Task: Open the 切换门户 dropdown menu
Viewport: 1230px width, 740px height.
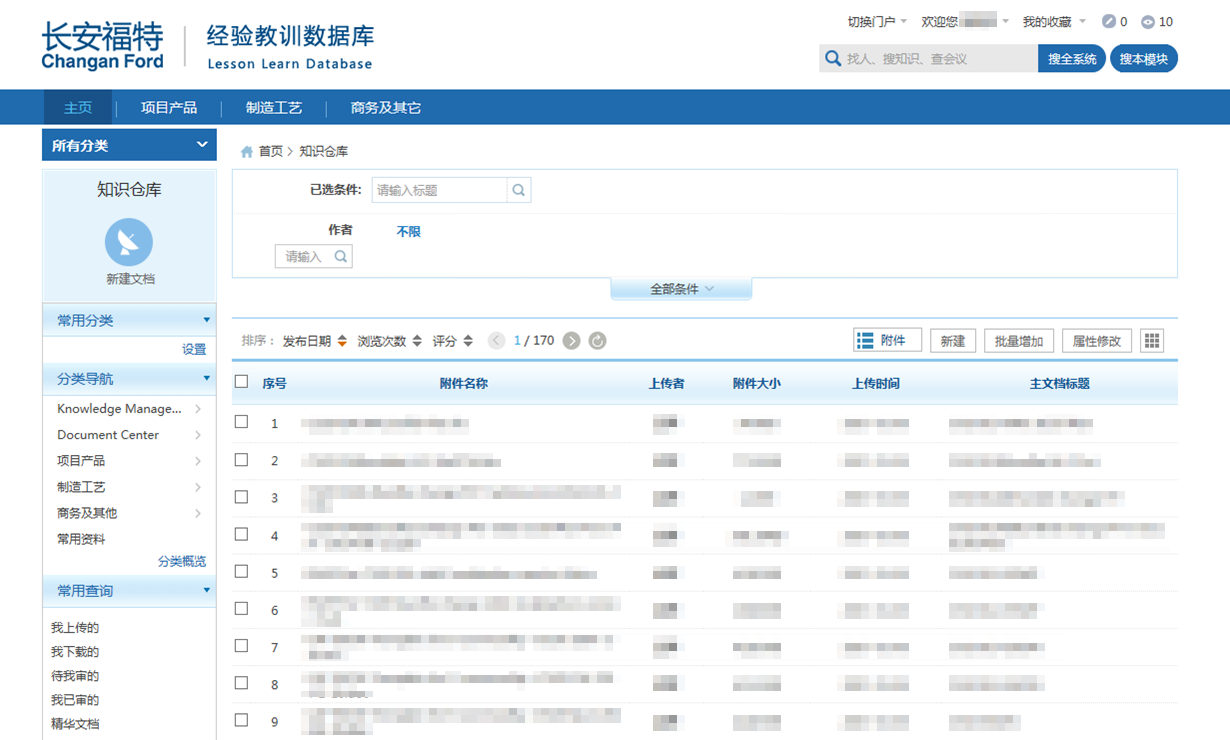Action: 877,22
